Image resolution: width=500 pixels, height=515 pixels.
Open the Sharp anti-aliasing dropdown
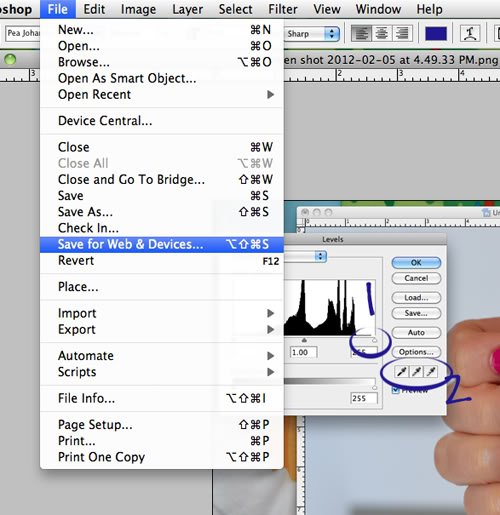(x=312, y=34)
